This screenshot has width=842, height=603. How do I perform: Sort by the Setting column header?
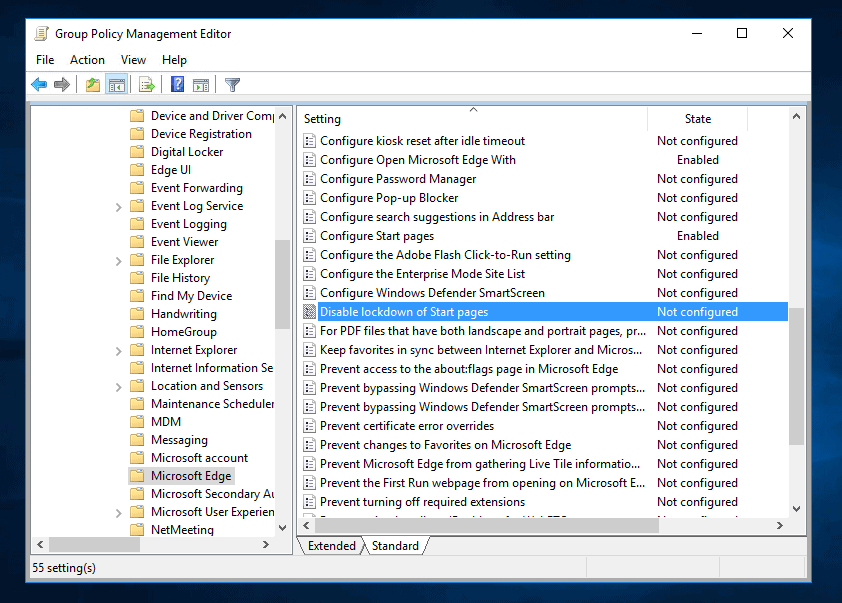click(473, 119)
